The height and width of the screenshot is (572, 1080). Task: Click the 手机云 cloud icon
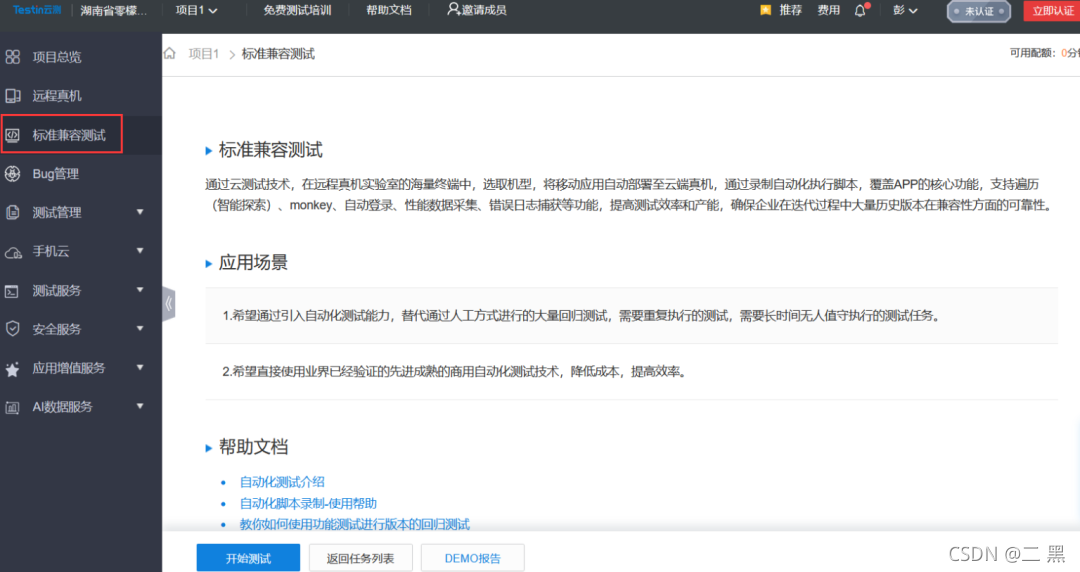(12, 252)
